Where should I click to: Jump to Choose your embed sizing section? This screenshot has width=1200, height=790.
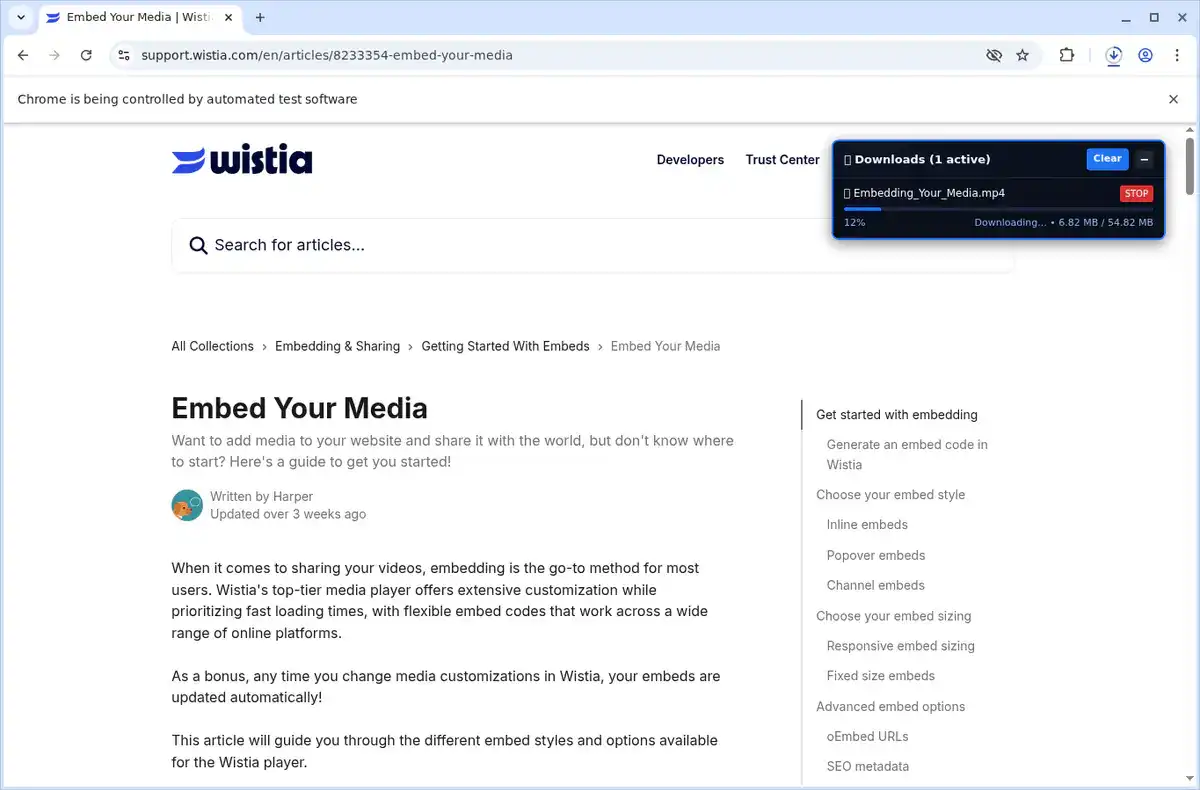click(x=893, y=616)
